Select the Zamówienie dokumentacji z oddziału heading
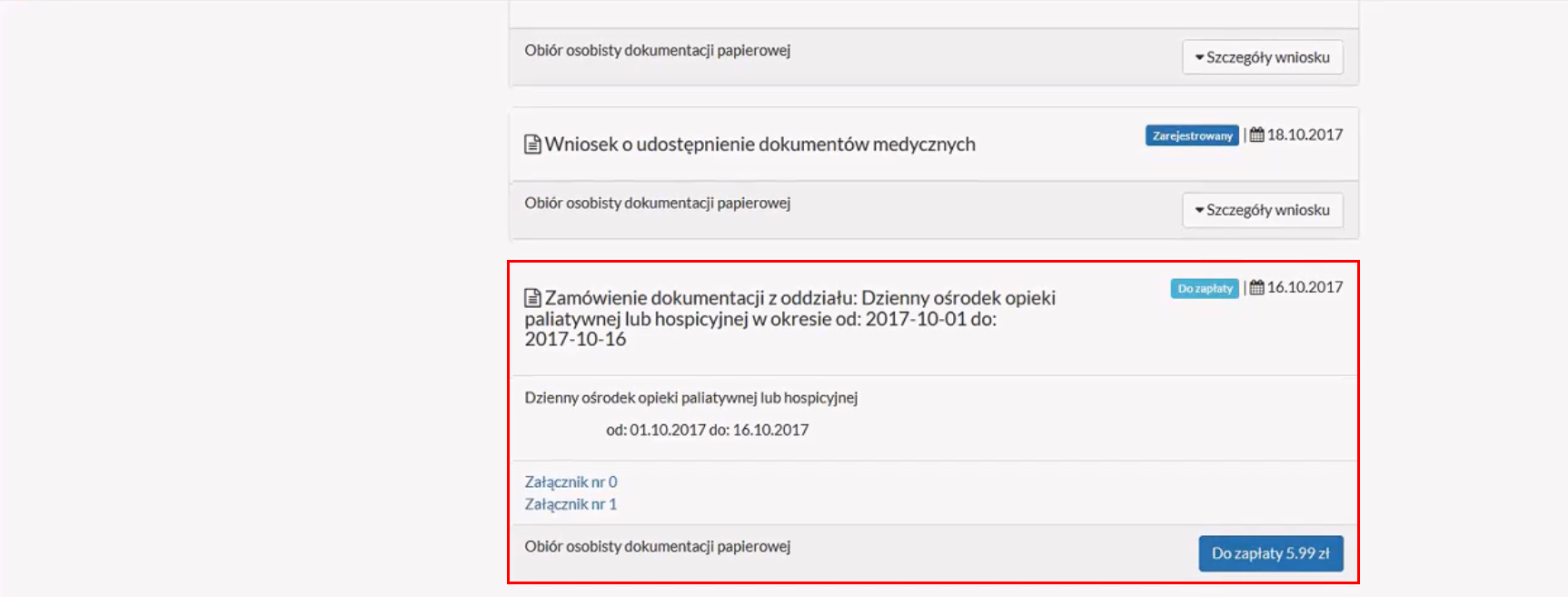 (x=790, y=318)
